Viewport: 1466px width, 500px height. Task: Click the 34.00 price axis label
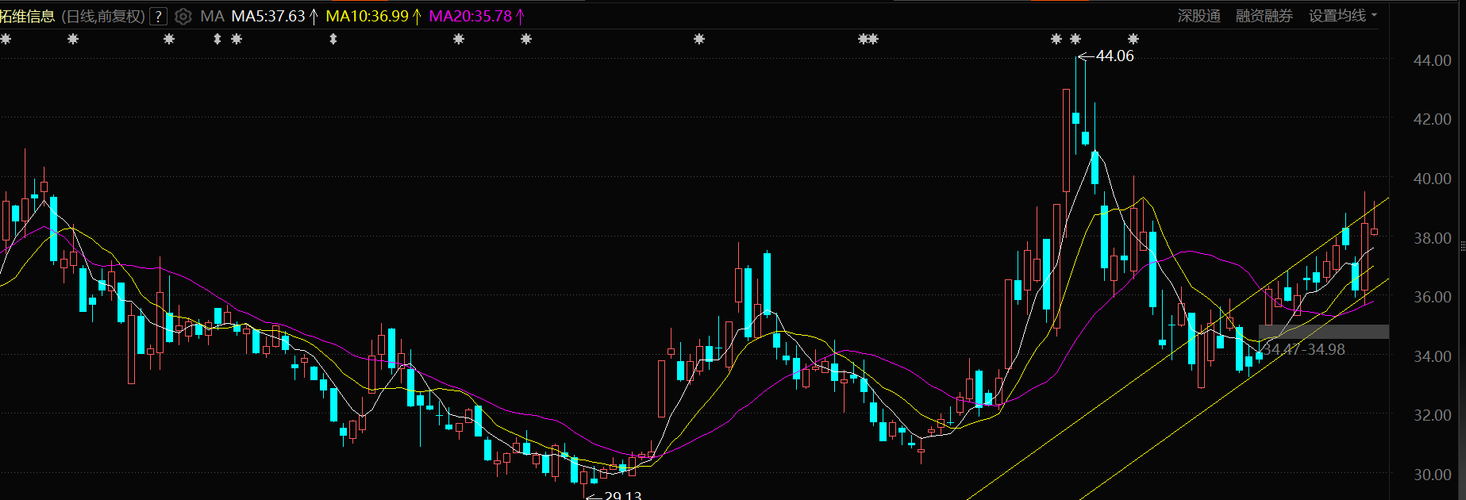pyautogui.click(x=1431, y=356)
